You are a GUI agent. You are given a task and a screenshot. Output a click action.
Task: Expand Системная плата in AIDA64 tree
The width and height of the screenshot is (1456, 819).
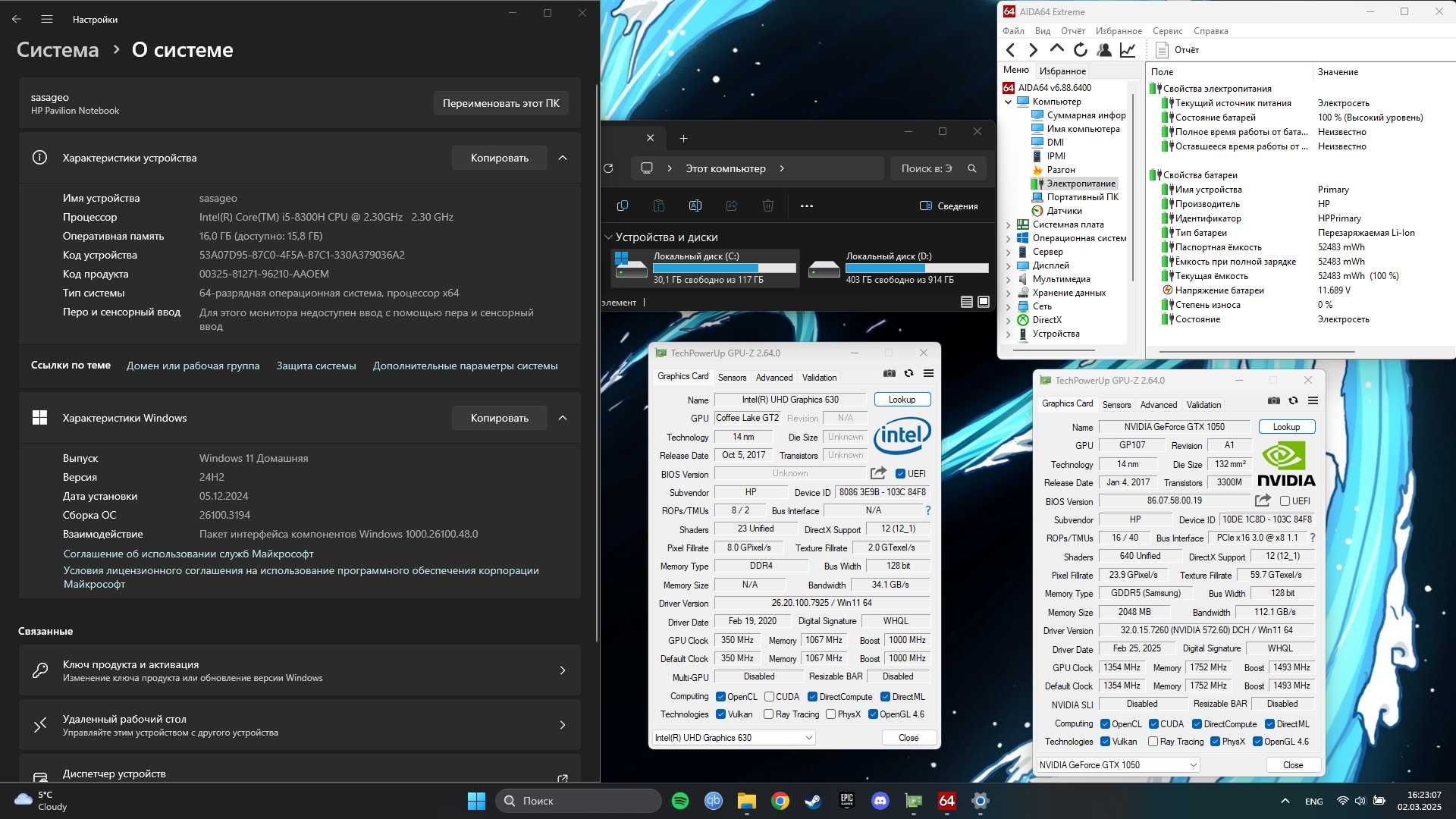(x=1008, y=224)
